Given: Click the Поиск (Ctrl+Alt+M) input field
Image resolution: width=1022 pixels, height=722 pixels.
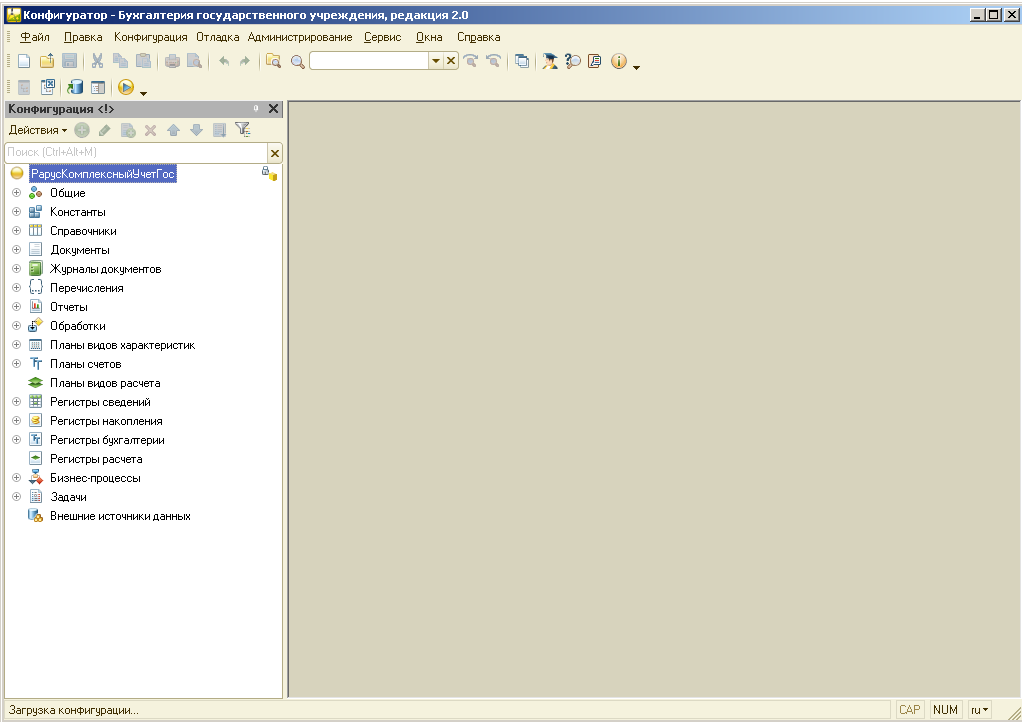Looking at the screenshot, I should pos(136,152).
